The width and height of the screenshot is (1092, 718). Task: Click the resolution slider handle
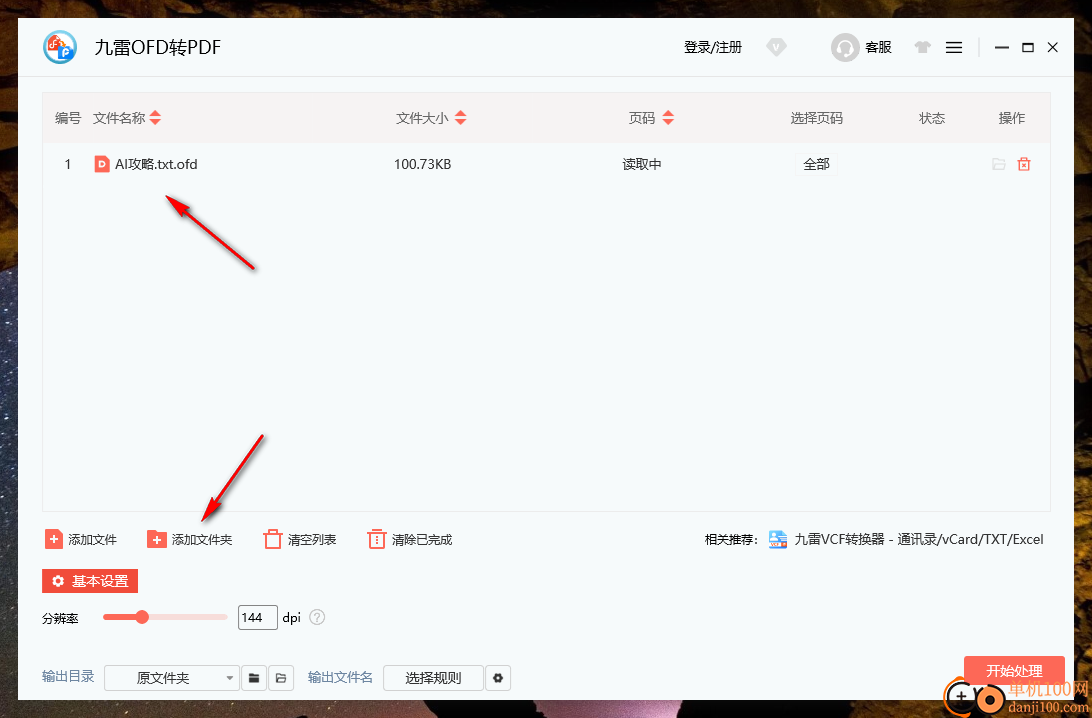point(142,617)
